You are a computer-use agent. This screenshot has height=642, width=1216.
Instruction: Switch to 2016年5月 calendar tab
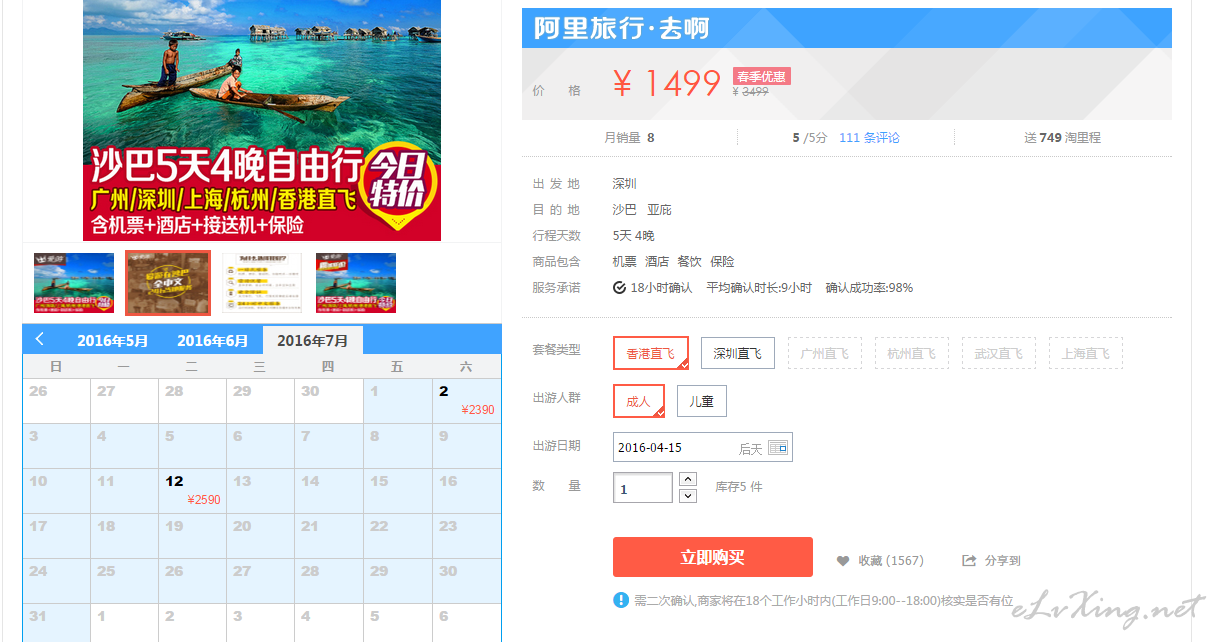[x=112, y=340]
